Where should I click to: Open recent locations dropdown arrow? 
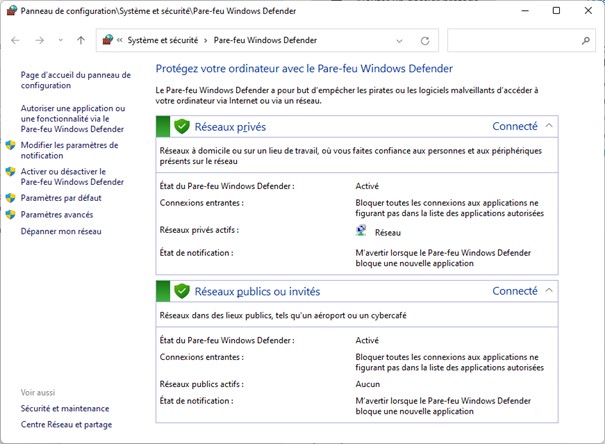pos(60,41)
